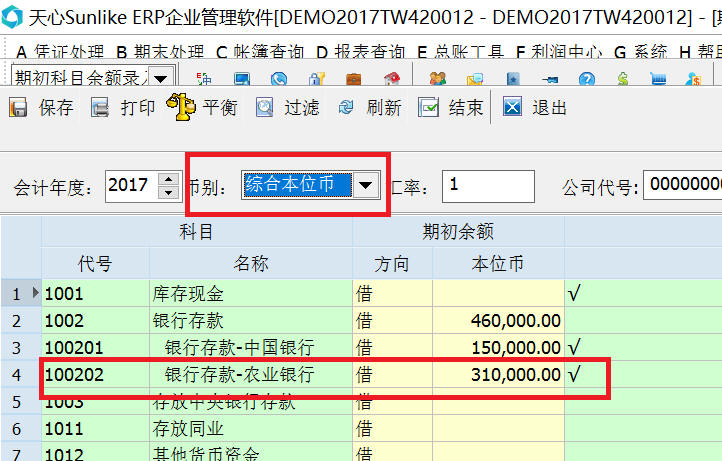
Task: Select the 银行存款 name cell in row 2
Action: click(x=251, y=321)
